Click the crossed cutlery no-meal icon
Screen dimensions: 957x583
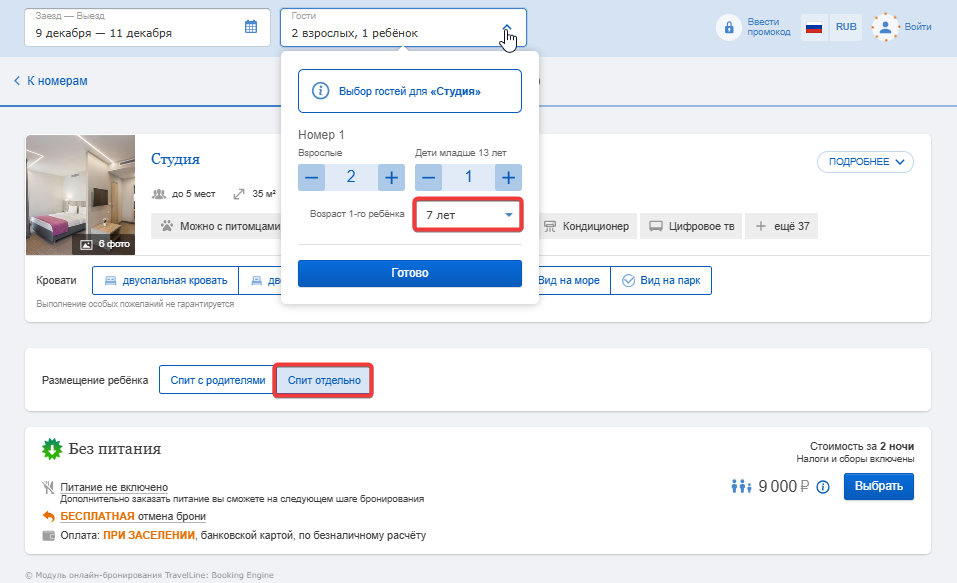tap(48, 487)
